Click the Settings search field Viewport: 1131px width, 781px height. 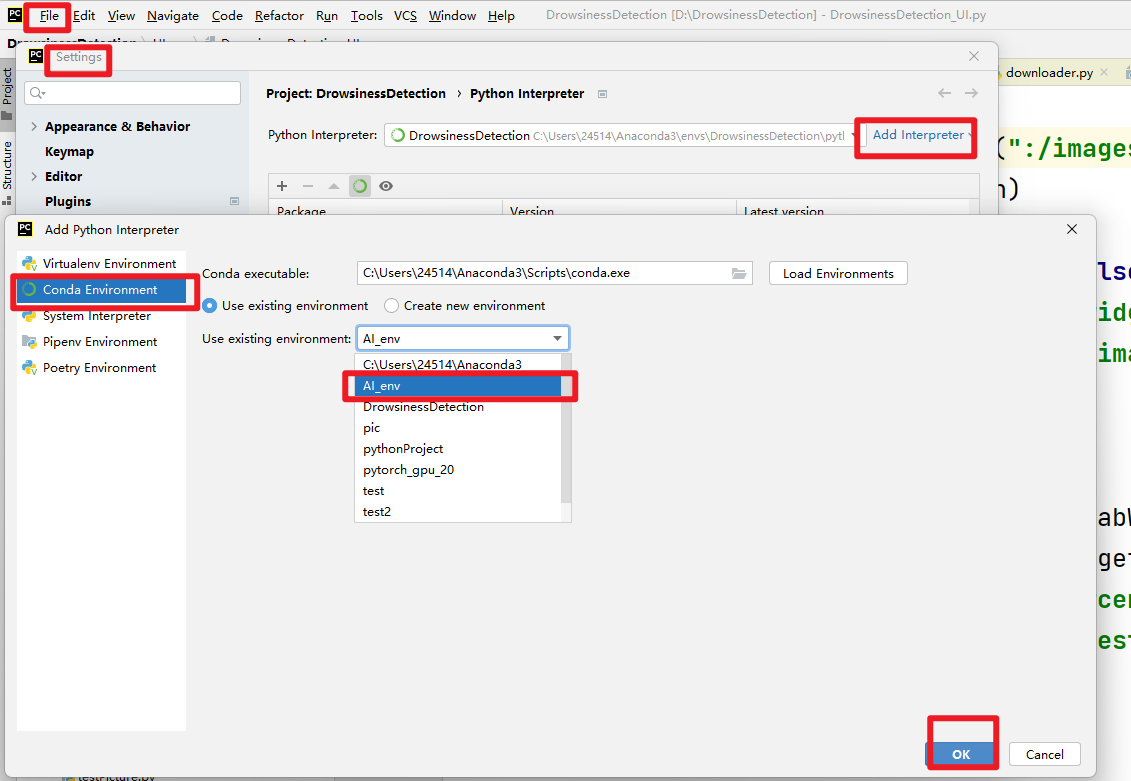133,93
